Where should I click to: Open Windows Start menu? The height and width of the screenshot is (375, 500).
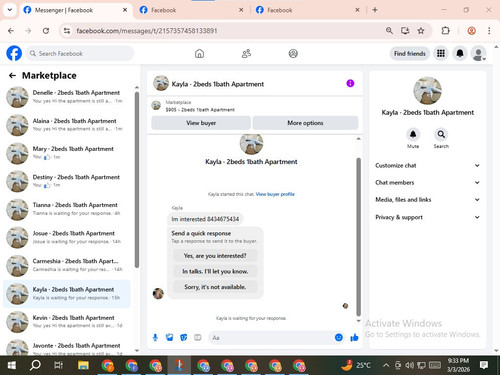pyautogui.click(x=12, y=365)
